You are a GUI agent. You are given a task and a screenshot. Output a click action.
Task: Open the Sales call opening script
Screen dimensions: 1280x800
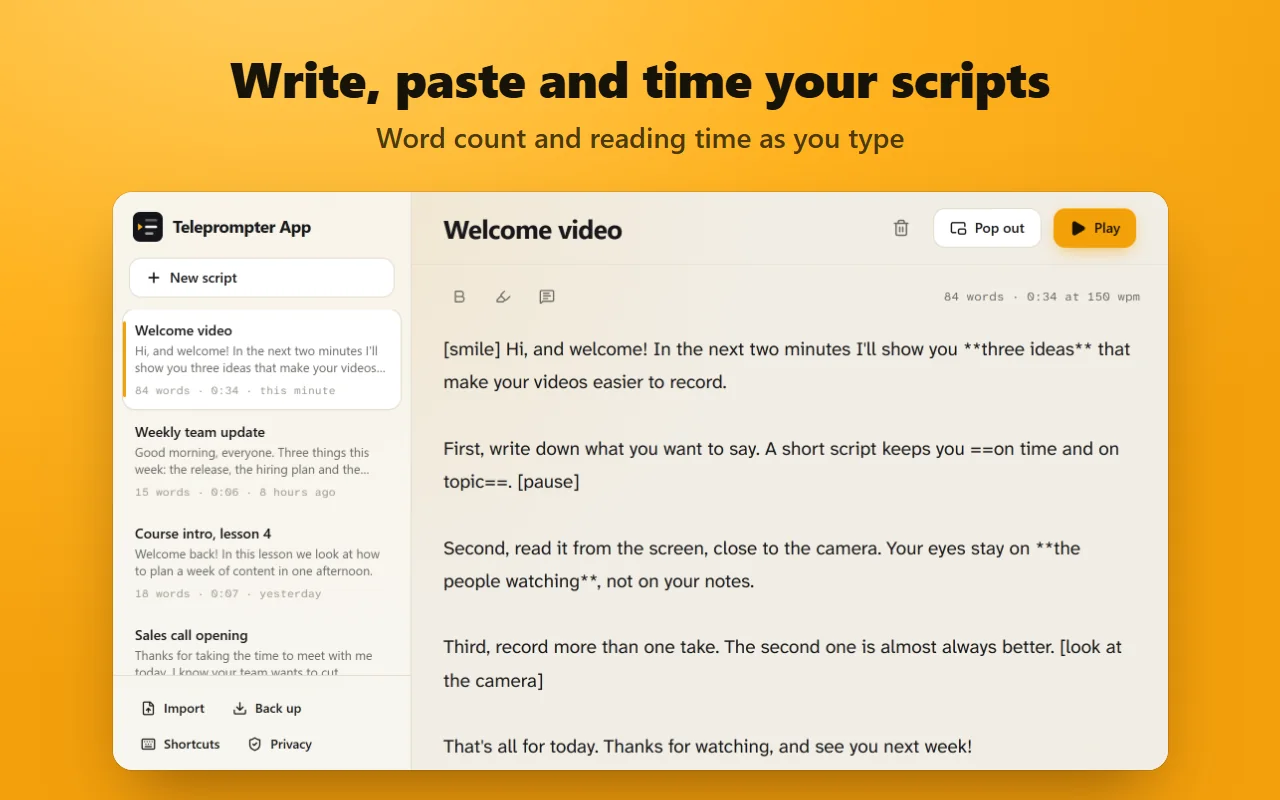pos(262,650)
